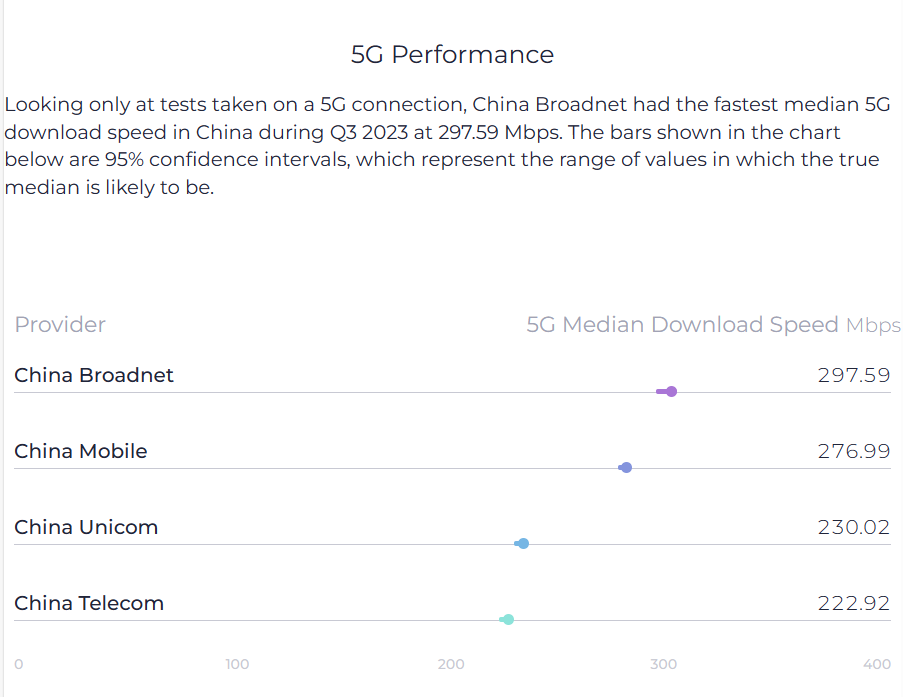Click the 5G Performance heading
The width and height of the screenshot is (903, 697).
click(x=452, y=55)
